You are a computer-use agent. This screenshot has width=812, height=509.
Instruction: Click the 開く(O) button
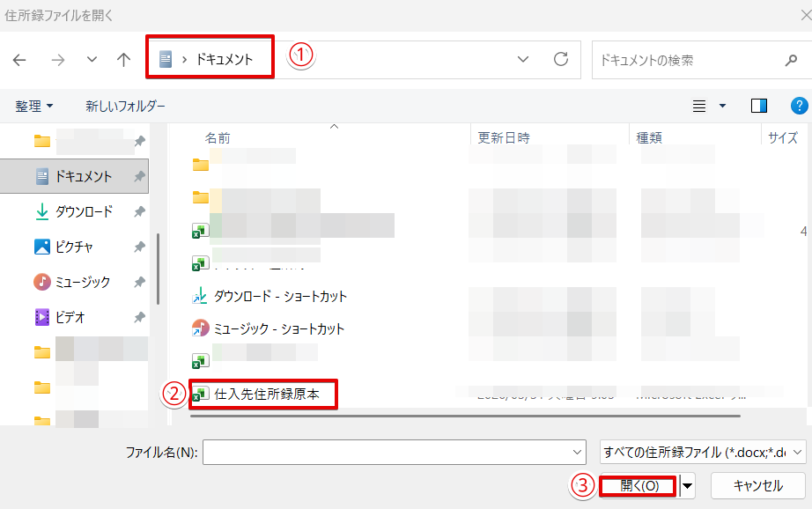[639, 486]
